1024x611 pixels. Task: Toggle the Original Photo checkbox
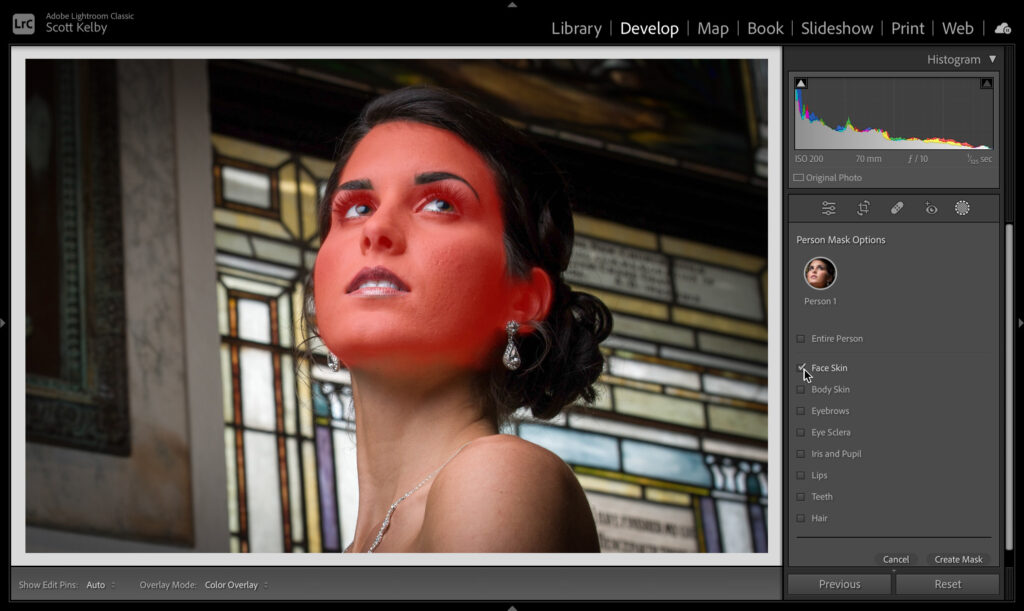[798, 178]
